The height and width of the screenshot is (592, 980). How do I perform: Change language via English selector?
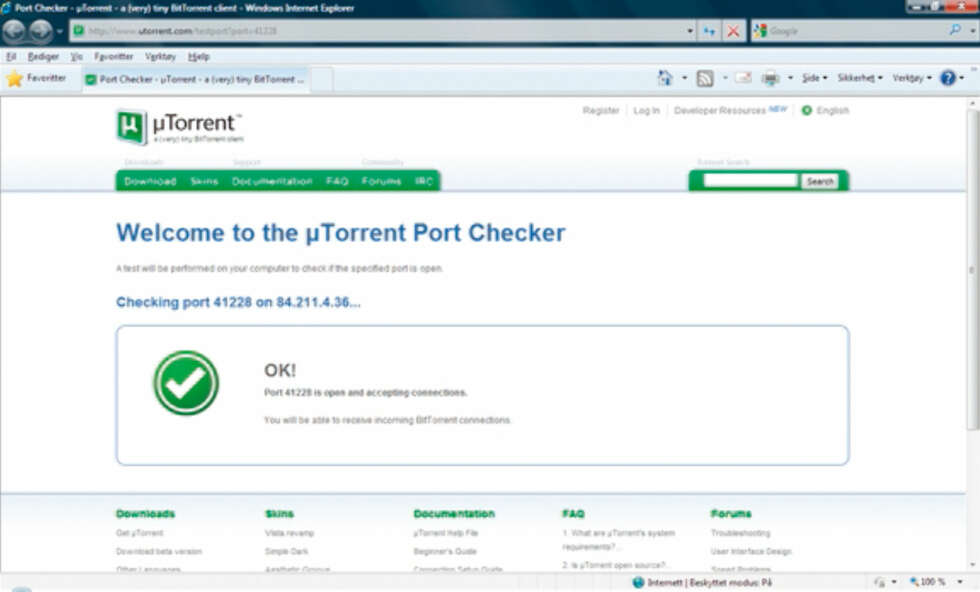[x=826, y=111]
